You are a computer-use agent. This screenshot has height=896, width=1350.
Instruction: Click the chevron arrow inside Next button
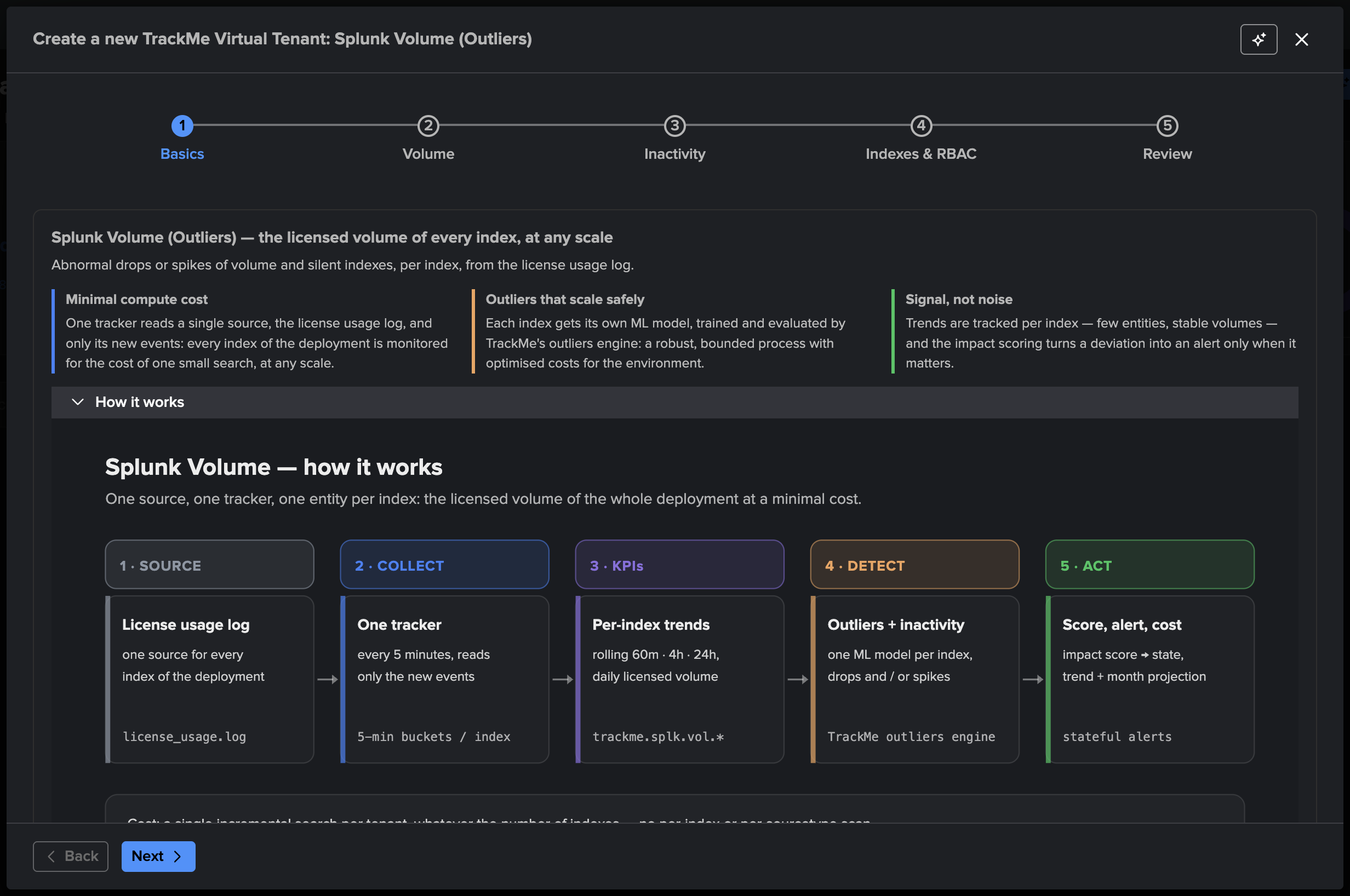pos(177,856)
